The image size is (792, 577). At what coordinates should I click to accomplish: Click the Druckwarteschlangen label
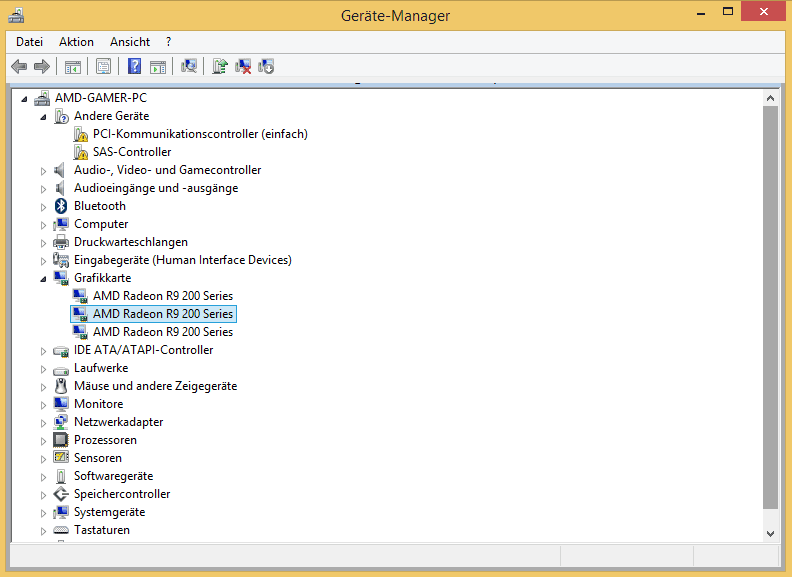[x=131, y=242]
